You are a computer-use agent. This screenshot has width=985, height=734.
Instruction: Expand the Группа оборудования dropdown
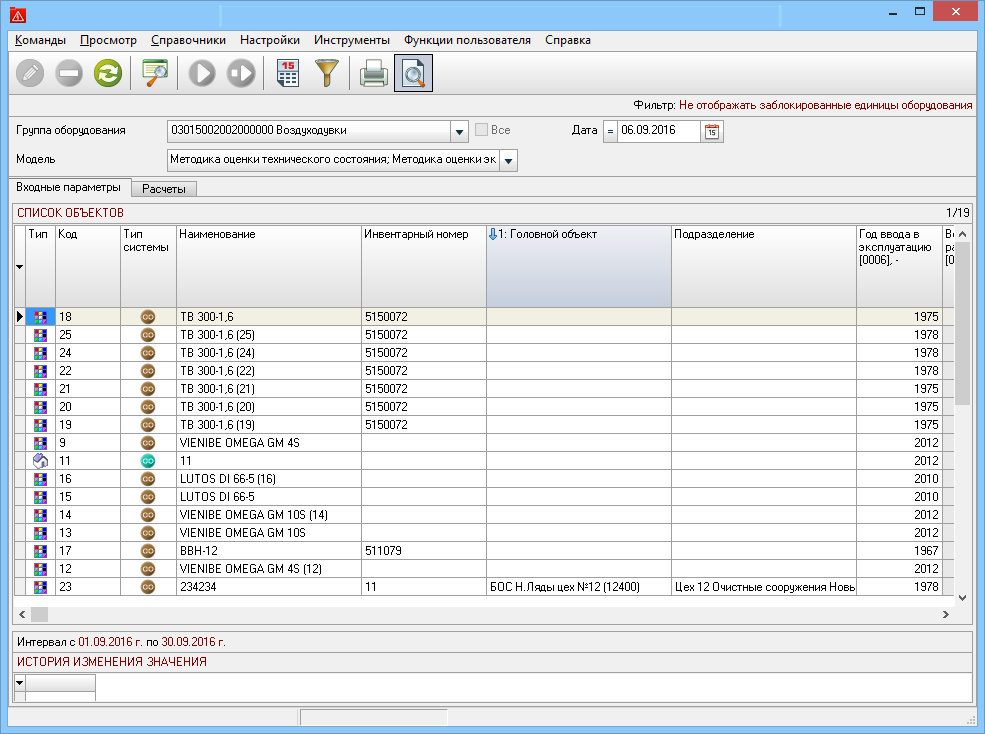pyautogui.click(x=459, y=131)
